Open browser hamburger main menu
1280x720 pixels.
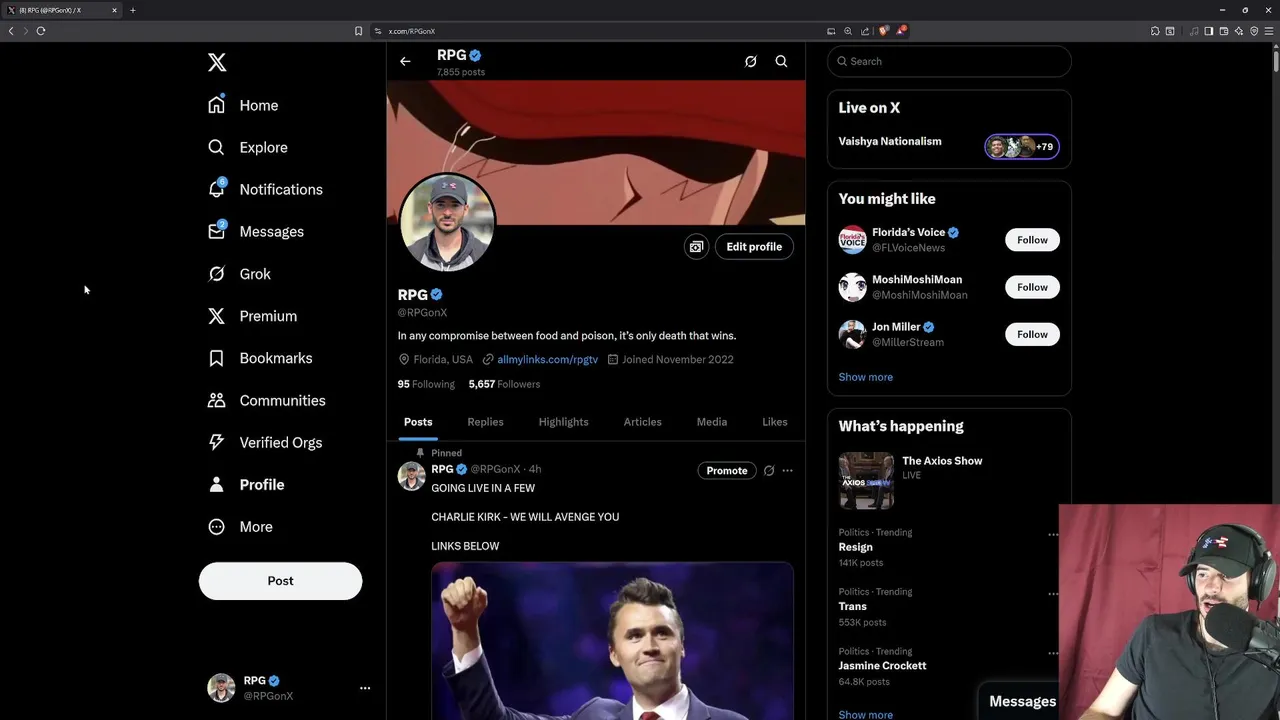(x=1269, y=31)
